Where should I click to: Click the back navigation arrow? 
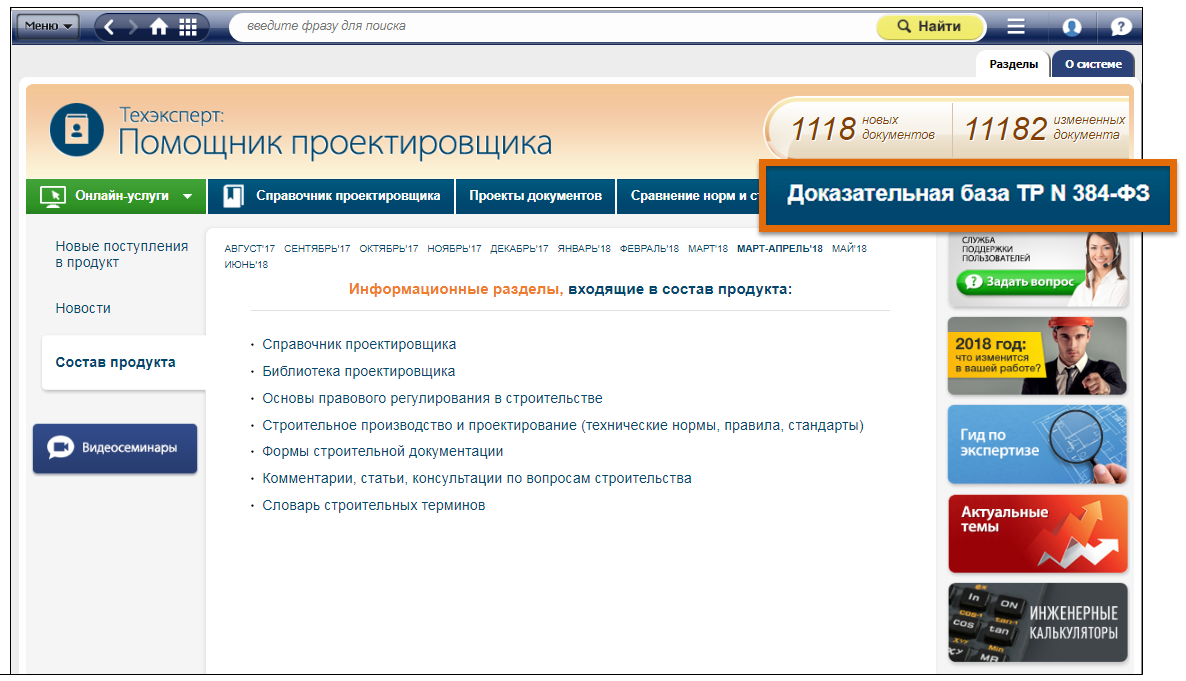click(x=110, y=27)
